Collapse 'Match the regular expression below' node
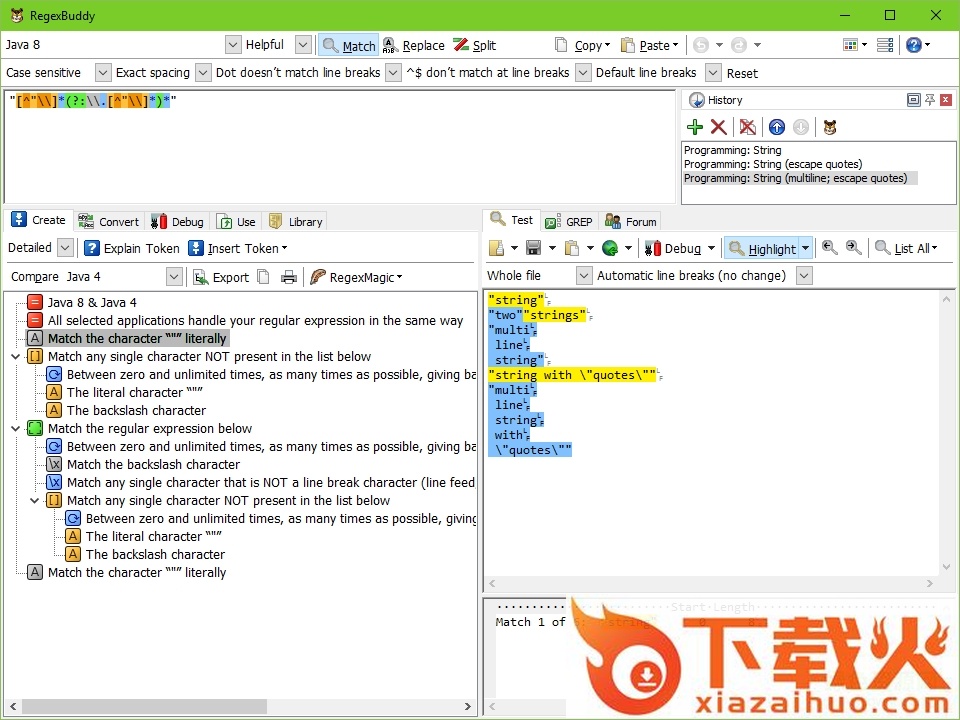 pos(16,429)
